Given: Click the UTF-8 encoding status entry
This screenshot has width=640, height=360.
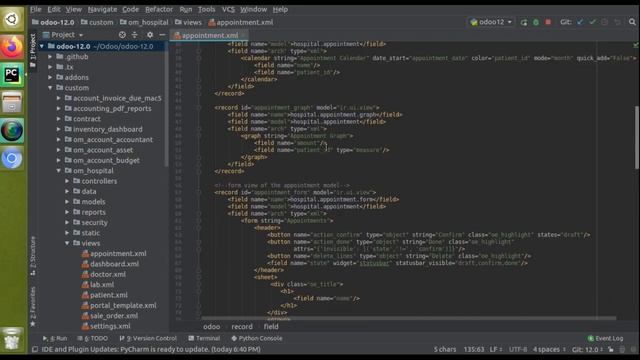Looking at the screenshot, I should (518, 349).
